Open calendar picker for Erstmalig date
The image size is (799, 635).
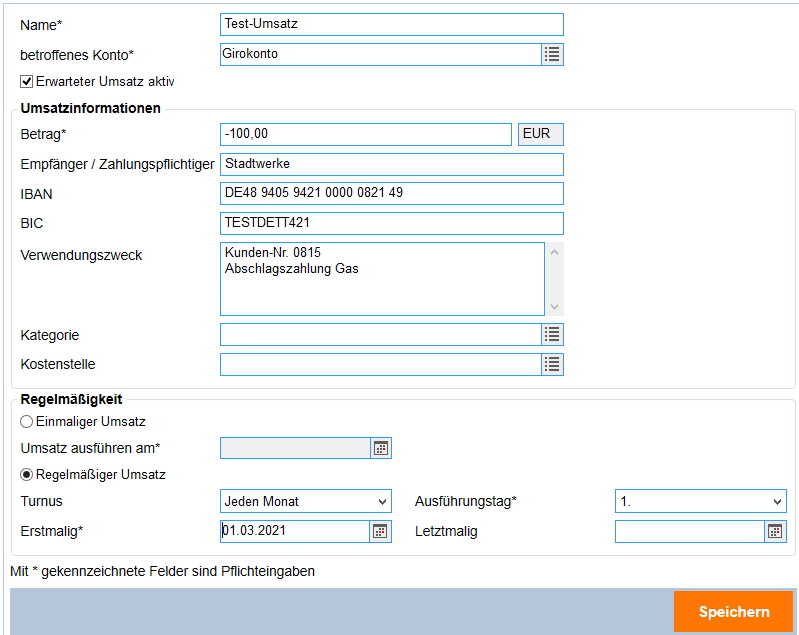tap(380, 531)
